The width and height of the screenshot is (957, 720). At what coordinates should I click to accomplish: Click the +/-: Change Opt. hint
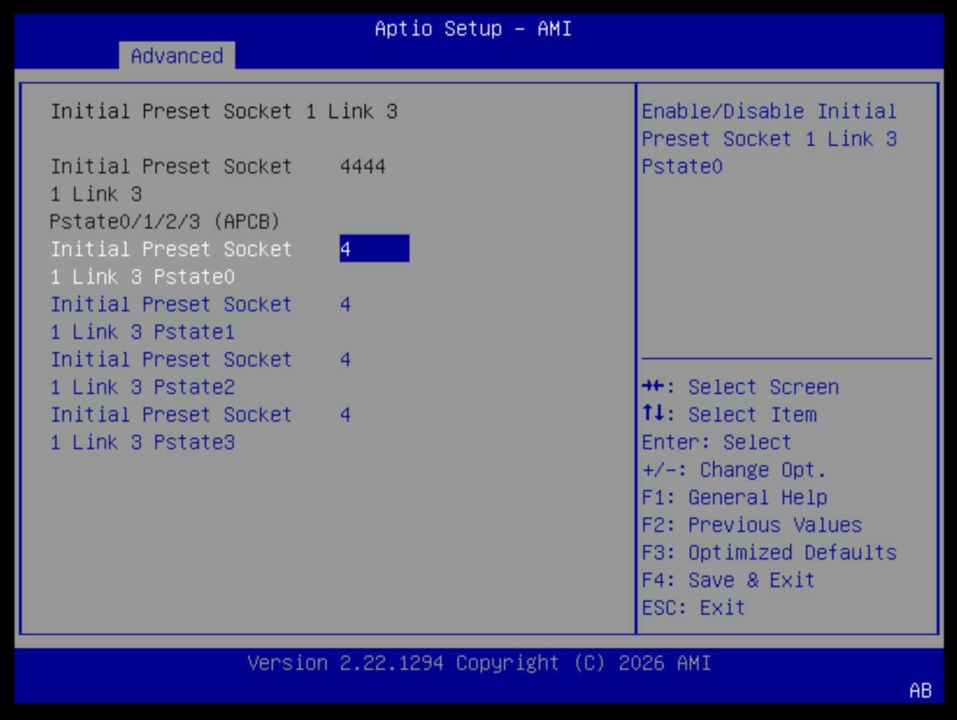point(734,470)
